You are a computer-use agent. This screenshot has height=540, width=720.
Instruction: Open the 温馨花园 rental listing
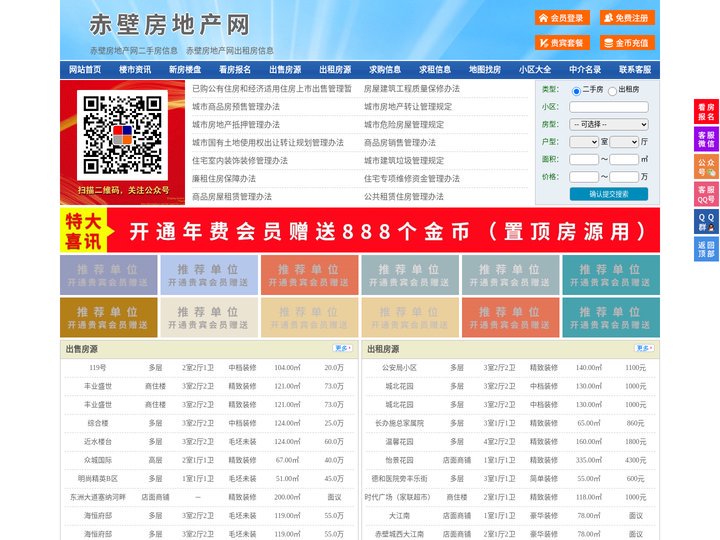pos(399,442)
